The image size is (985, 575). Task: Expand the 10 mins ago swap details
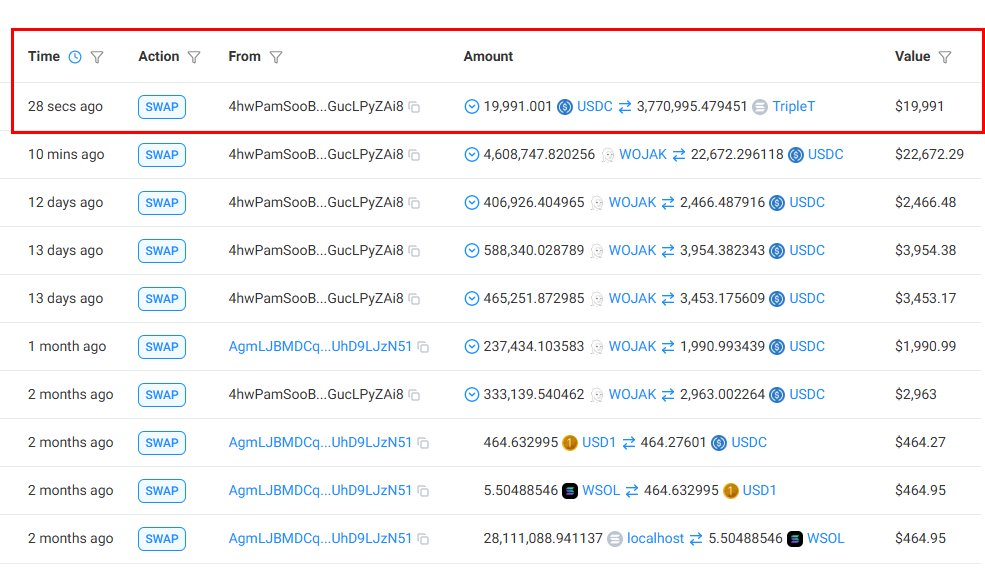pyautogui.click(x=472, y=155)
